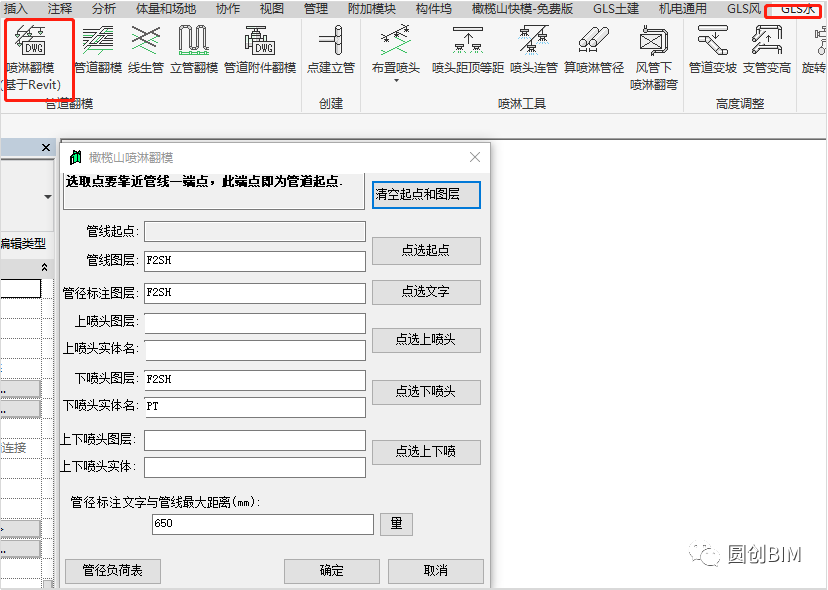Switch to the 注释 ribbon tab

60,8
